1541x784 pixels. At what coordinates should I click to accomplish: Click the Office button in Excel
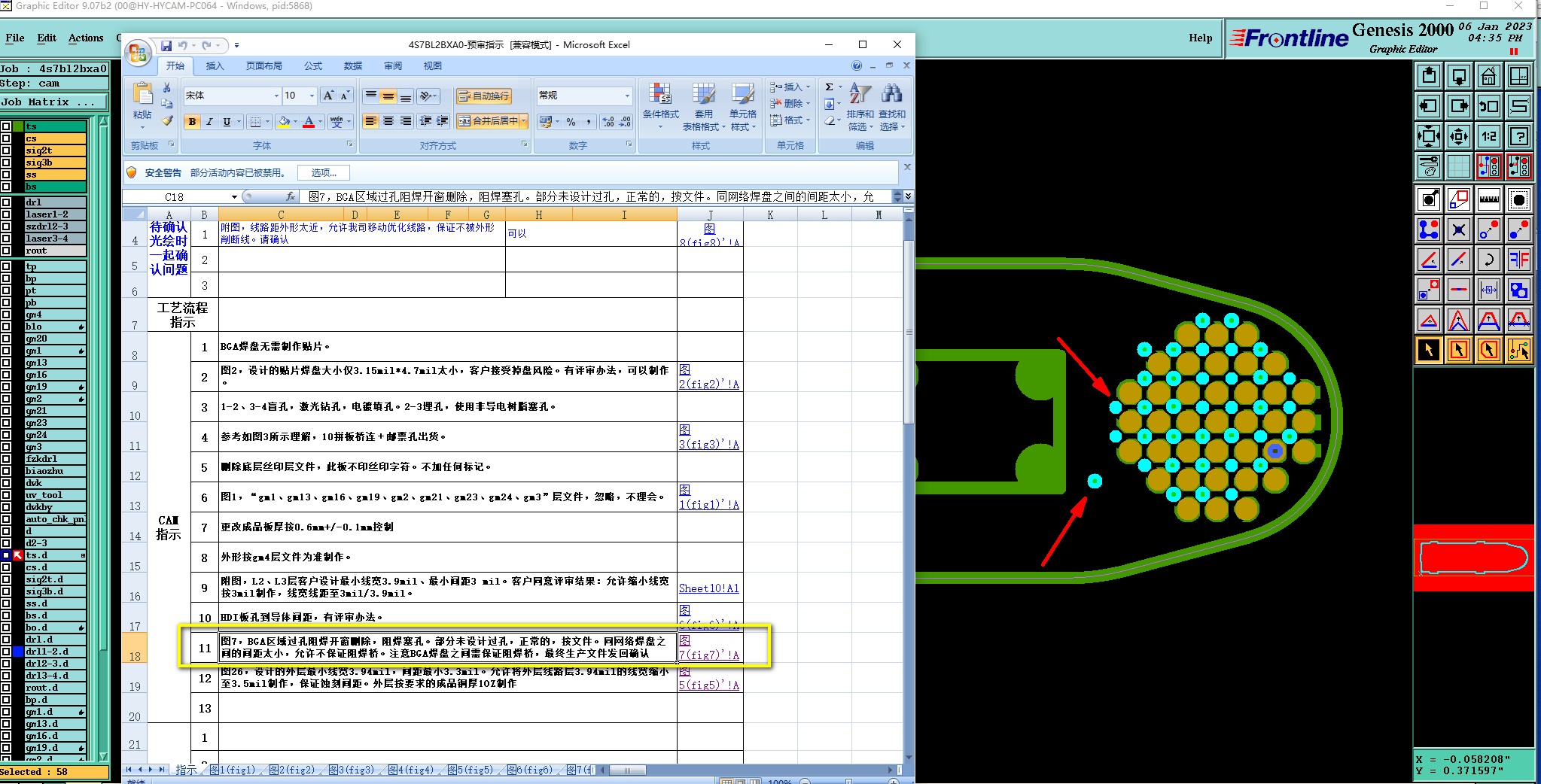click(x=139, y=53)
